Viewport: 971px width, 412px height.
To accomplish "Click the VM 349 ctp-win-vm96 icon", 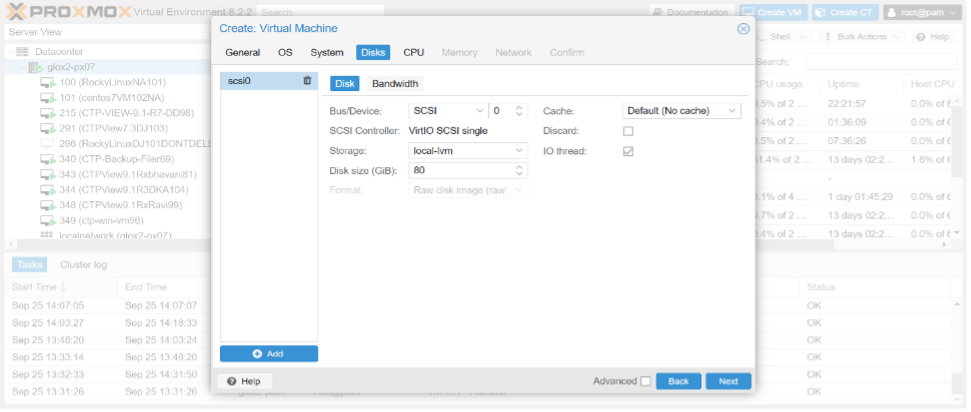I will [48, 221].
